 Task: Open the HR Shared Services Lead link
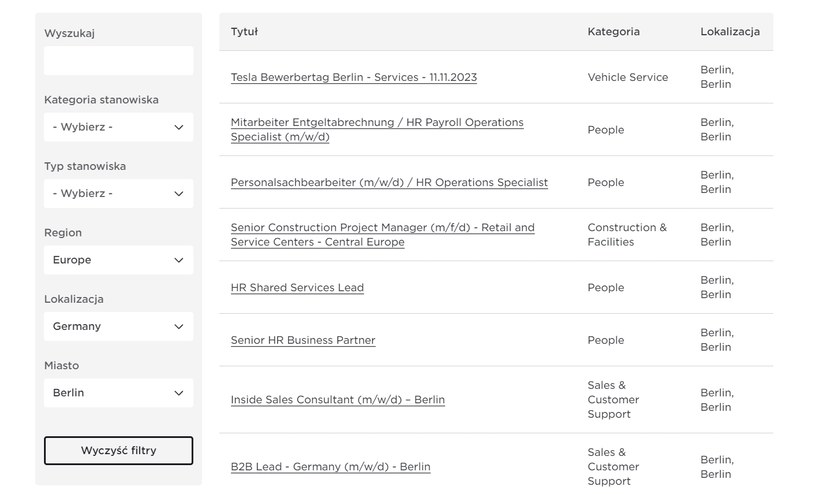(297, 288)
